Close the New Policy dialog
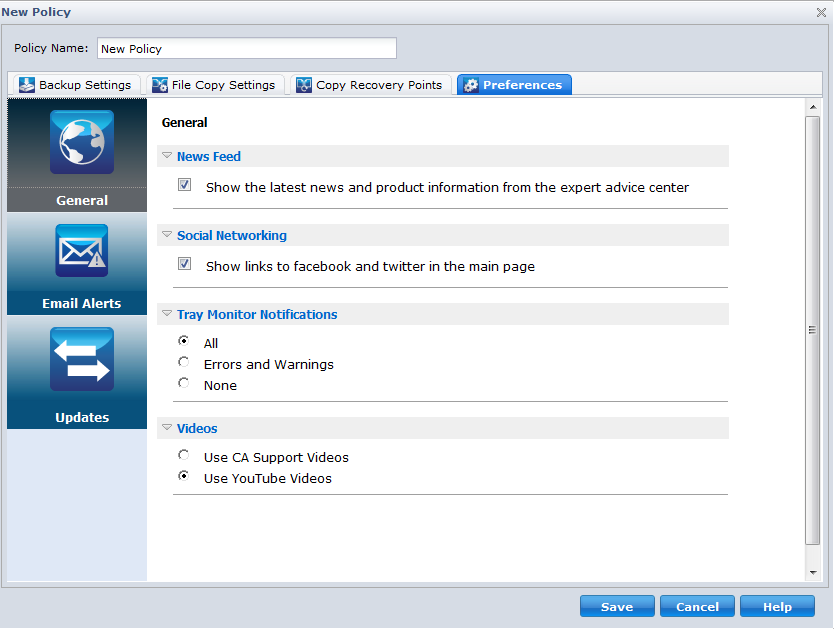 click(x=821, y=12)
